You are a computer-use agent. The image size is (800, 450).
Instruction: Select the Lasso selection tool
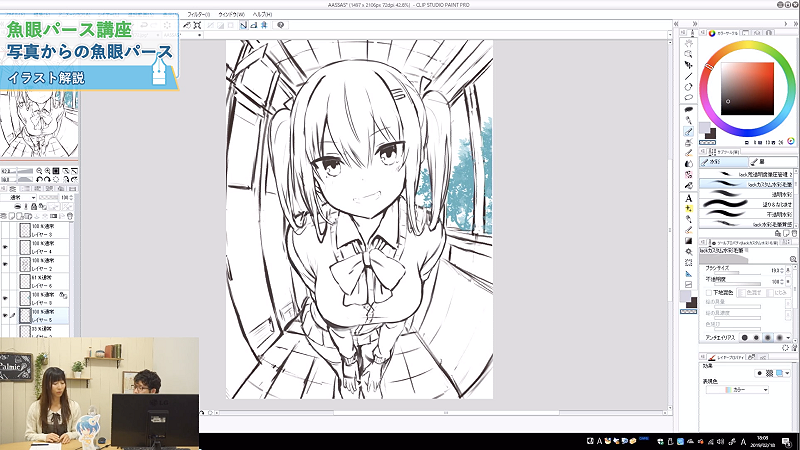[688, 97]
